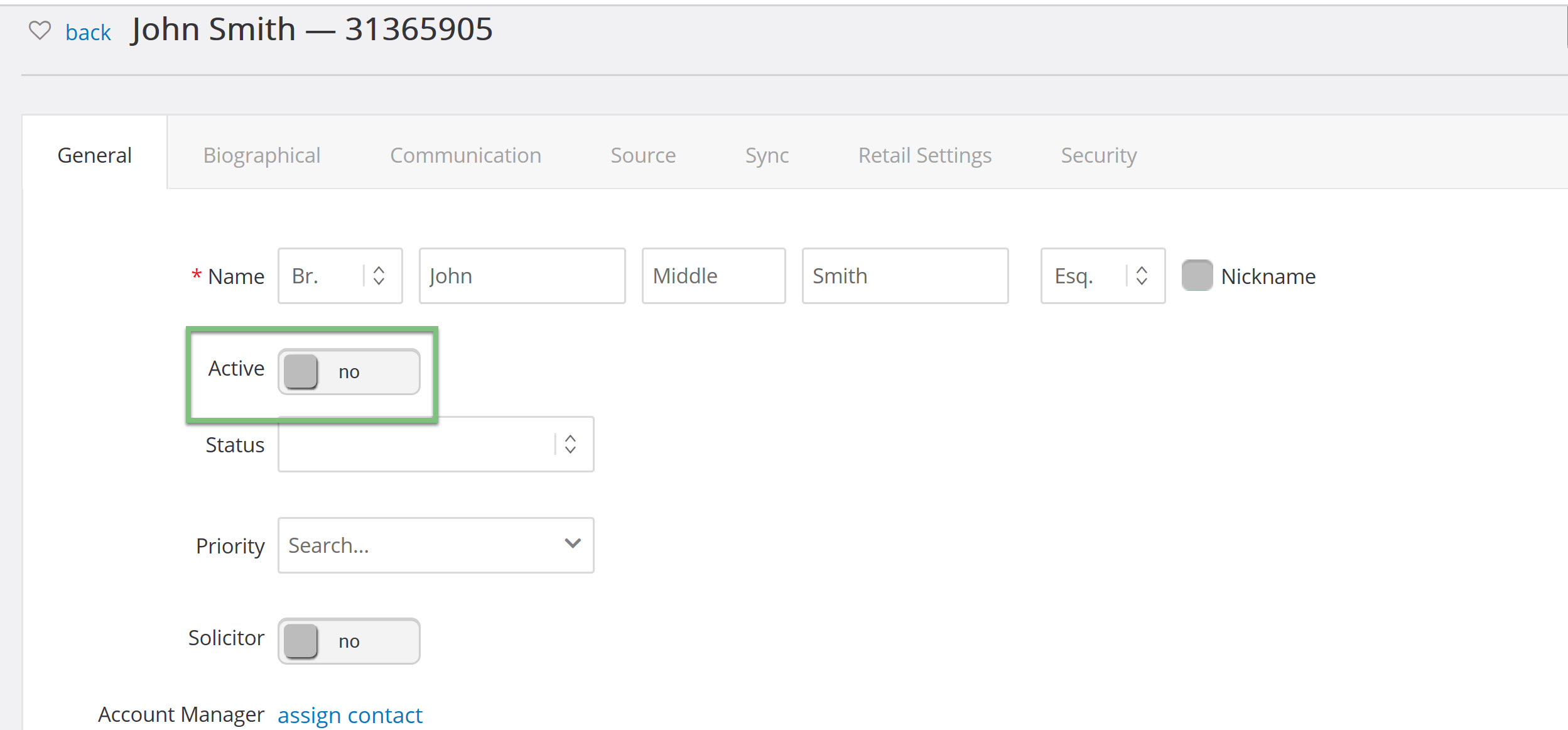The height and width of the screenshot is (730, 1568).
Task: Click the heart favorite icon
Action: click(x=40, y=30)
